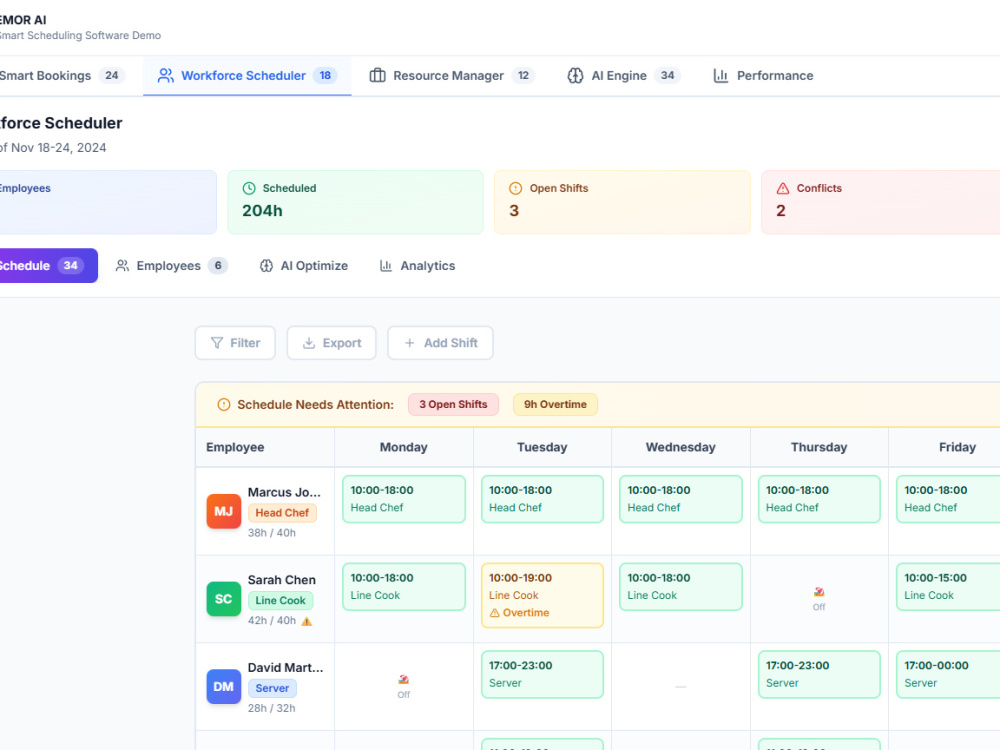Viewport: 1000px width, 750px height.
Task: Click the 9h Overtime badge
Action: point(555,404)
